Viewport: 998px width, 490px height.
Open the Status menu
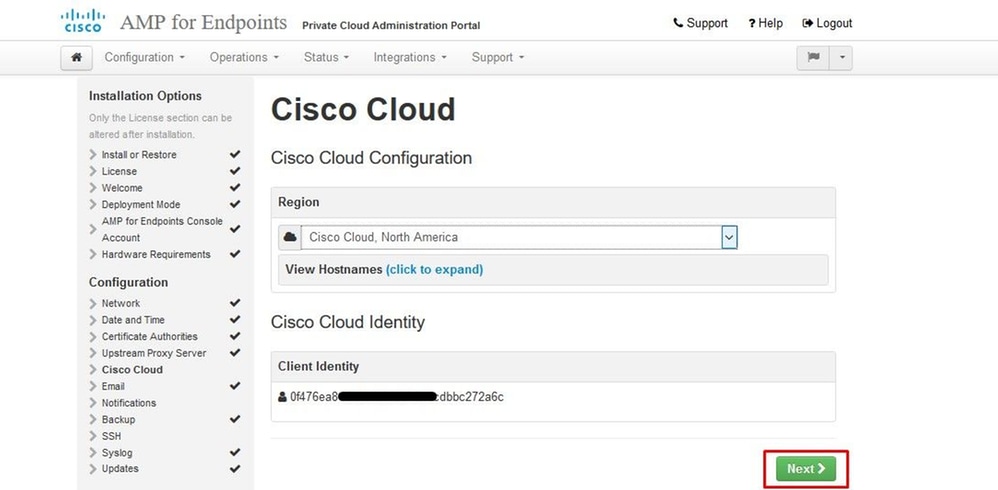327,57
